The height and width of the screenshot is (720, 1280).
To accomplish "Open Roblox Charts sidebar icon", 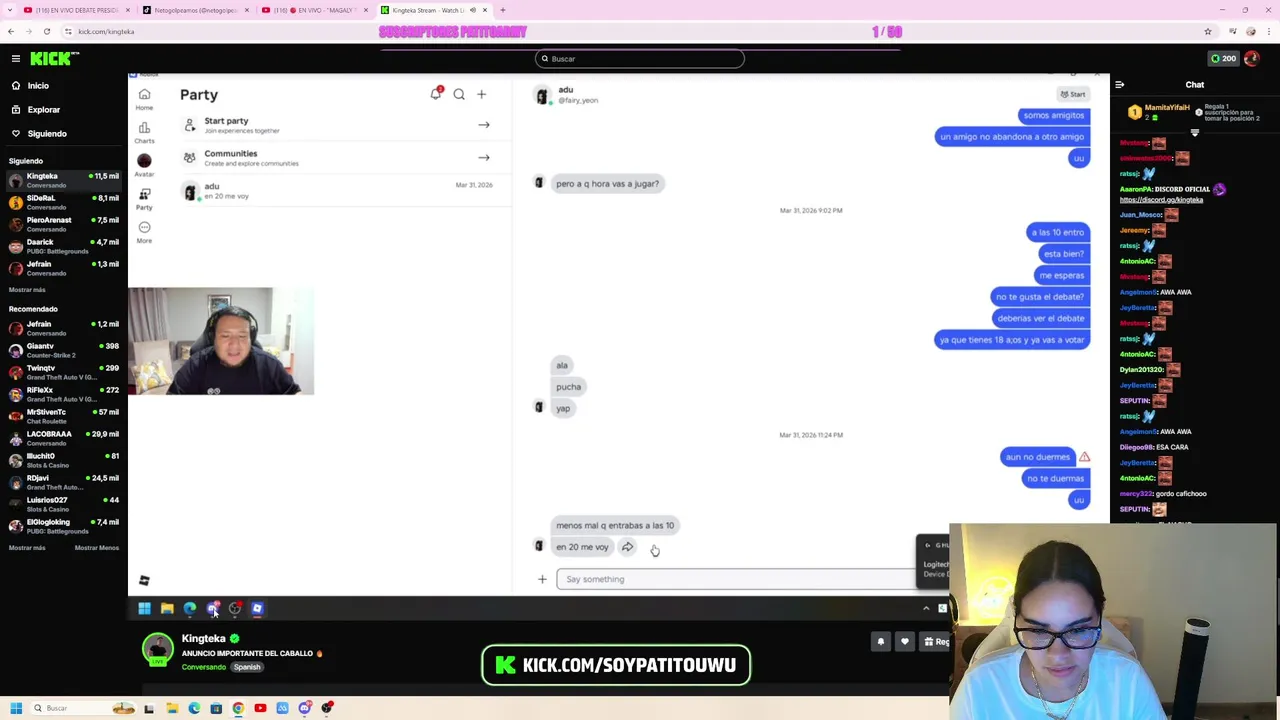I will click(144, 133).
